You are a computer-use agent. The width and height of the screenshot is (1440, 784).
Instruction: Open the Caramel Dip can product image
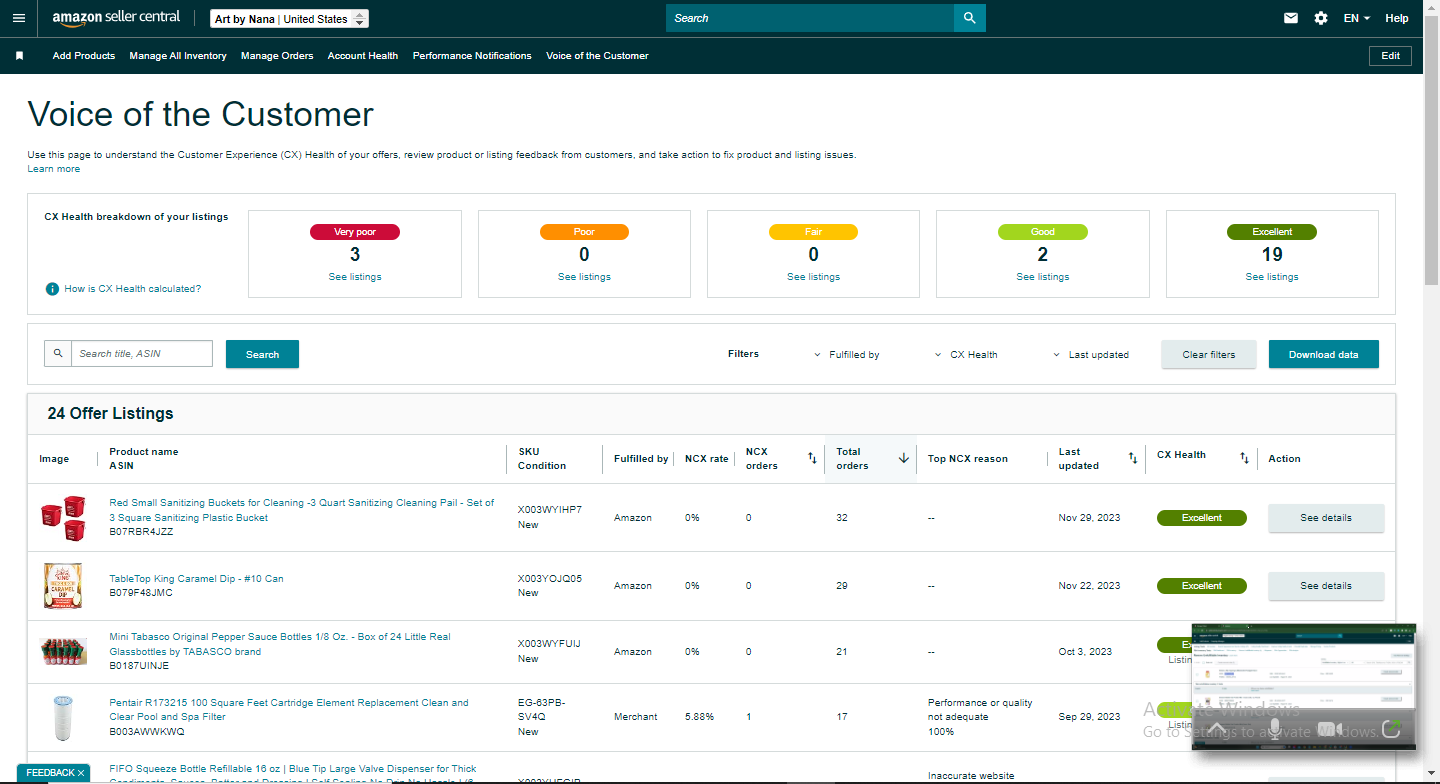coord(62,586)
